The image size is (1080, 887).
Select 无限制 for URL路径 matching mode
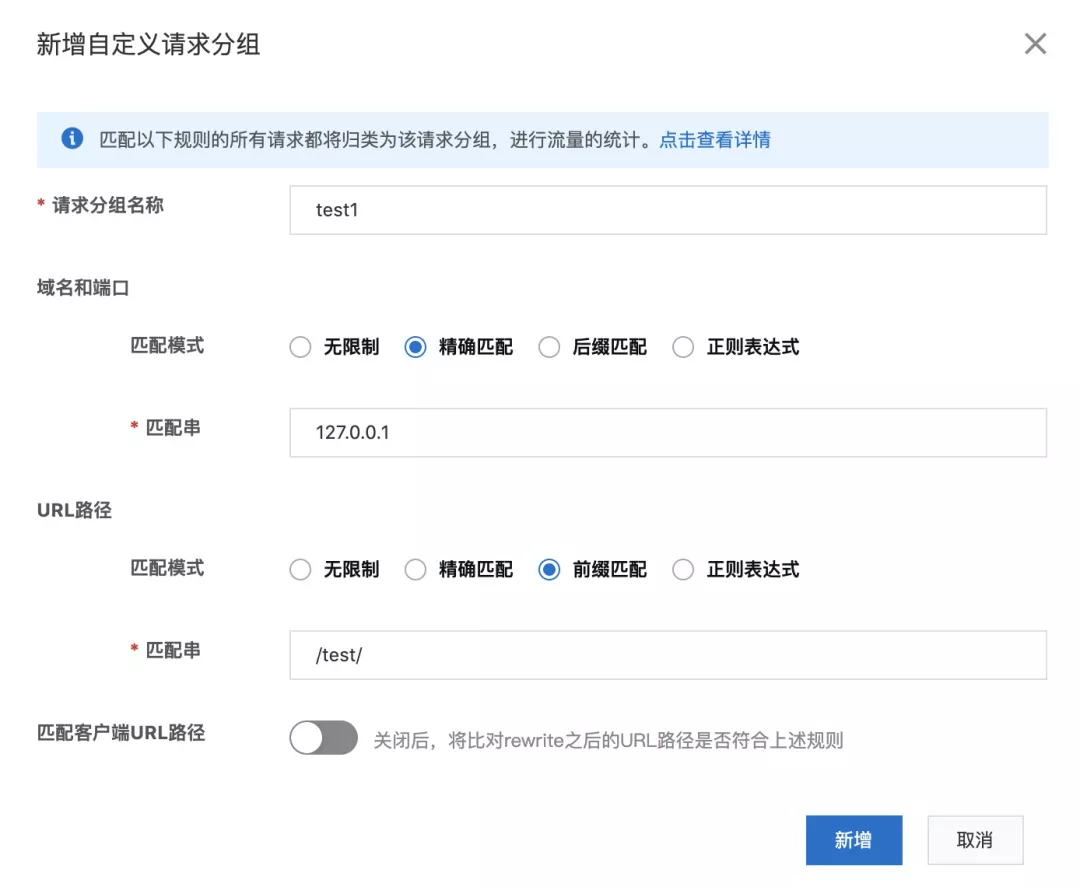pos(300,570)
